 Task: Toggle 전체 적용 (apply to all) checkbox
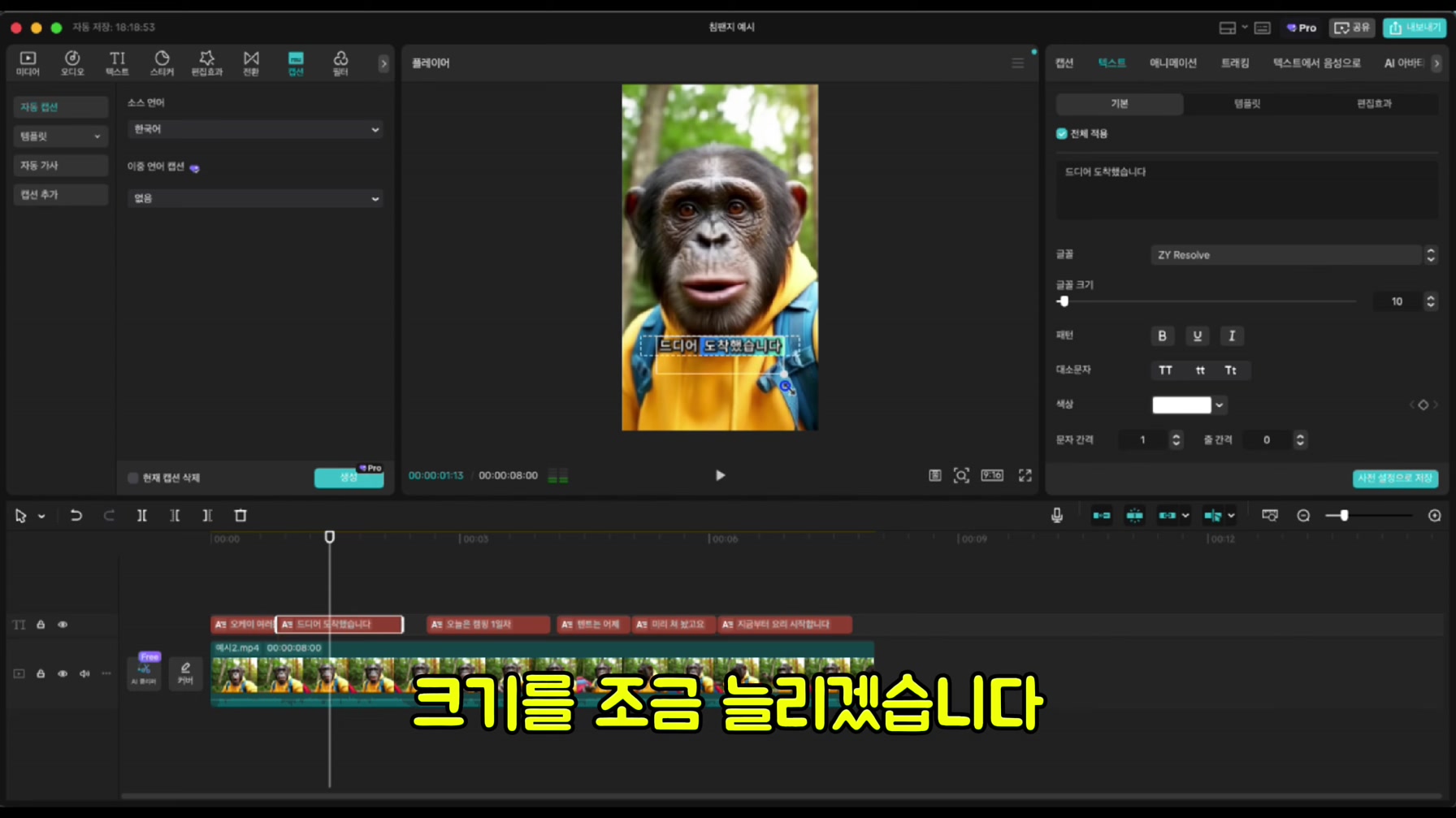(1061, 133)
